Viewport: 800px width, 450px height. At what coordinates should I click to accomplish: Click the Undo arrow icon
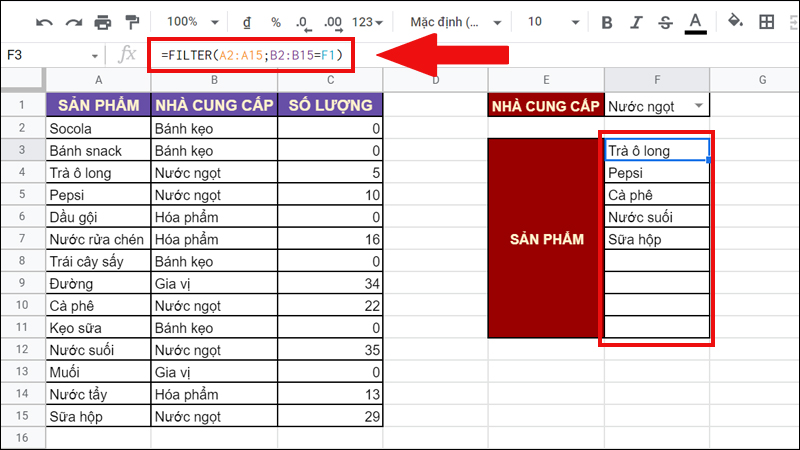[x=45, y=21]
